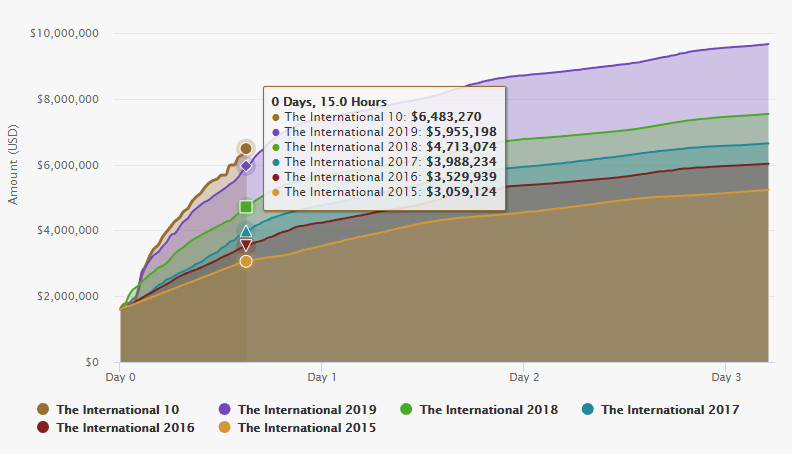Viewport: 792px width, 454px height.
Task: Click the $4,000,000 y-axis label
Action: click(68, 230)
